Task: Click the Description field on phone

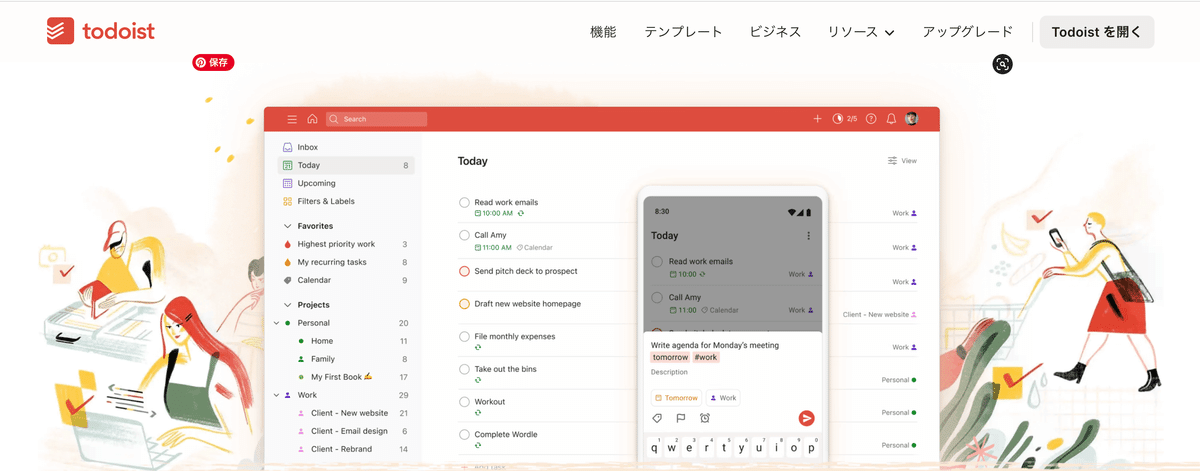Action: pos(669,372)
